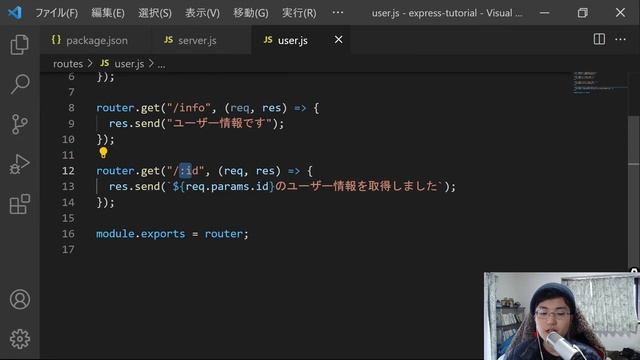Screen dimensions: 640x360
Task: Click the VS Code logo icon
Action: [x=15, y=13]
